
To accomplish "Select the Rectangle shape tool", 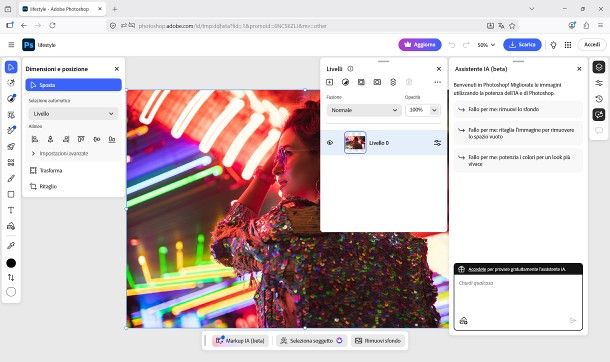I will click(x=11, y=194).
